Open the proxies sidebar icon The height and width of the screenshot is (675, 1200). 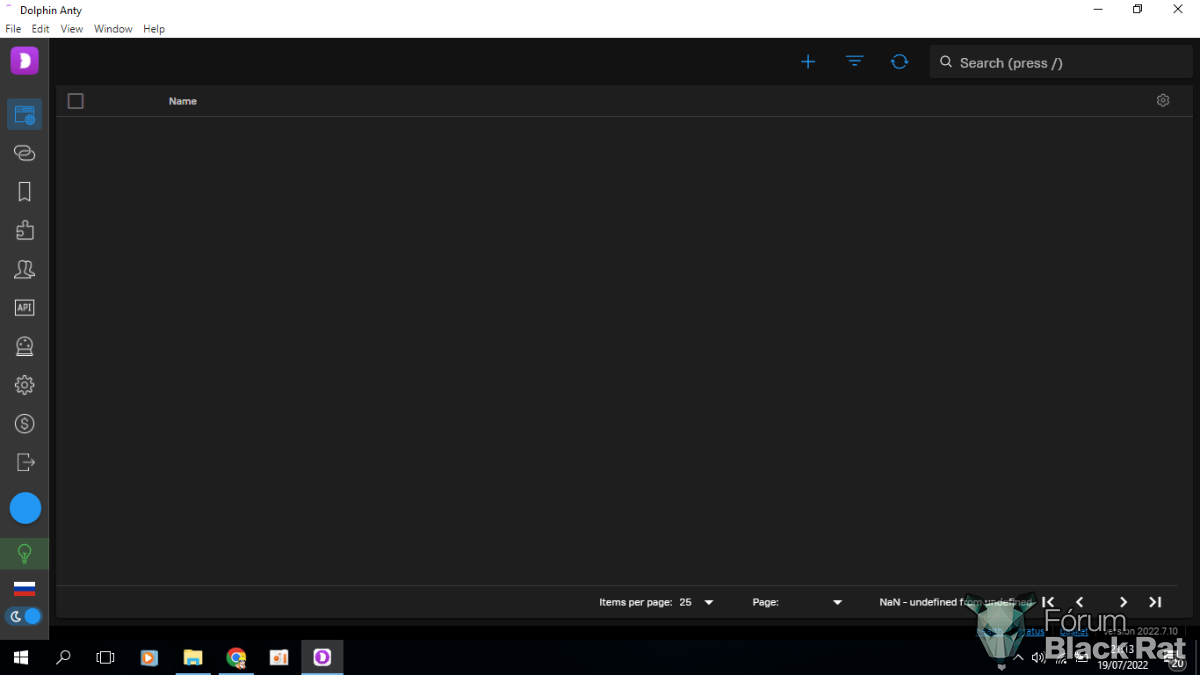[x=25, y=153]
